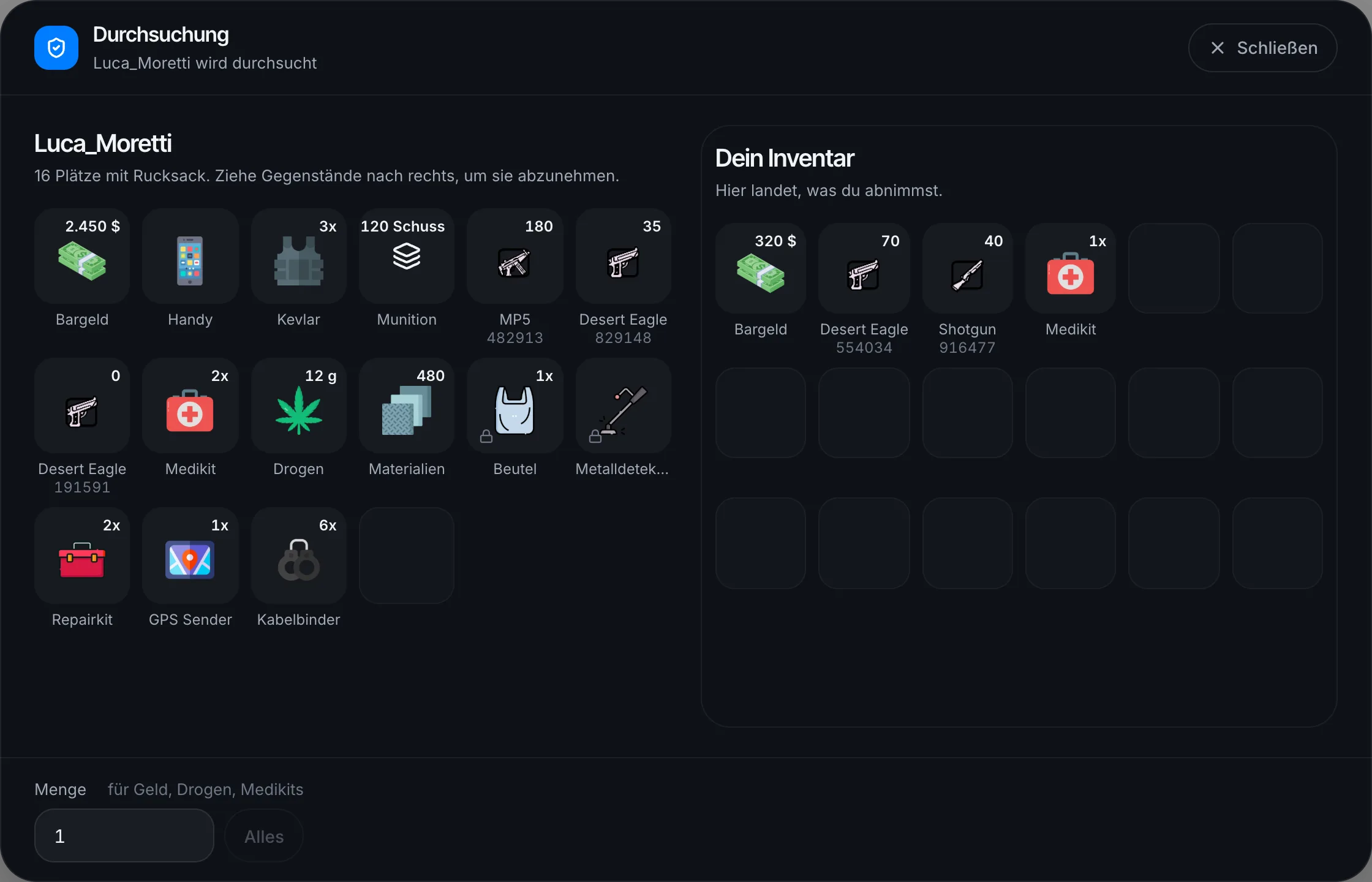The width and height of the screenshot is (1372, 882).
Task: Click the Kabelbinder handcuffs item
Action: point(298,556)
